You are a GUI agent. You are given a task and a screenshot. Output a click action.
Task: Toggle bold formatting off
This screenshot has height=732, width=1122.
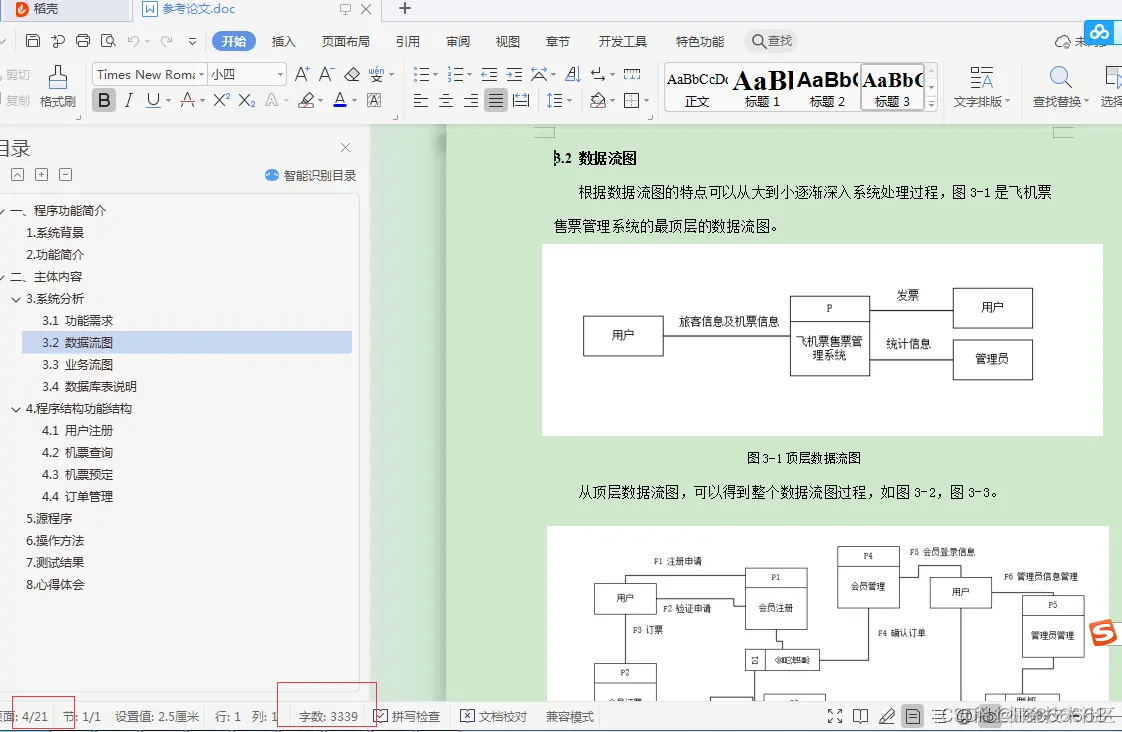pyautogui.click(x=103, y=101)
